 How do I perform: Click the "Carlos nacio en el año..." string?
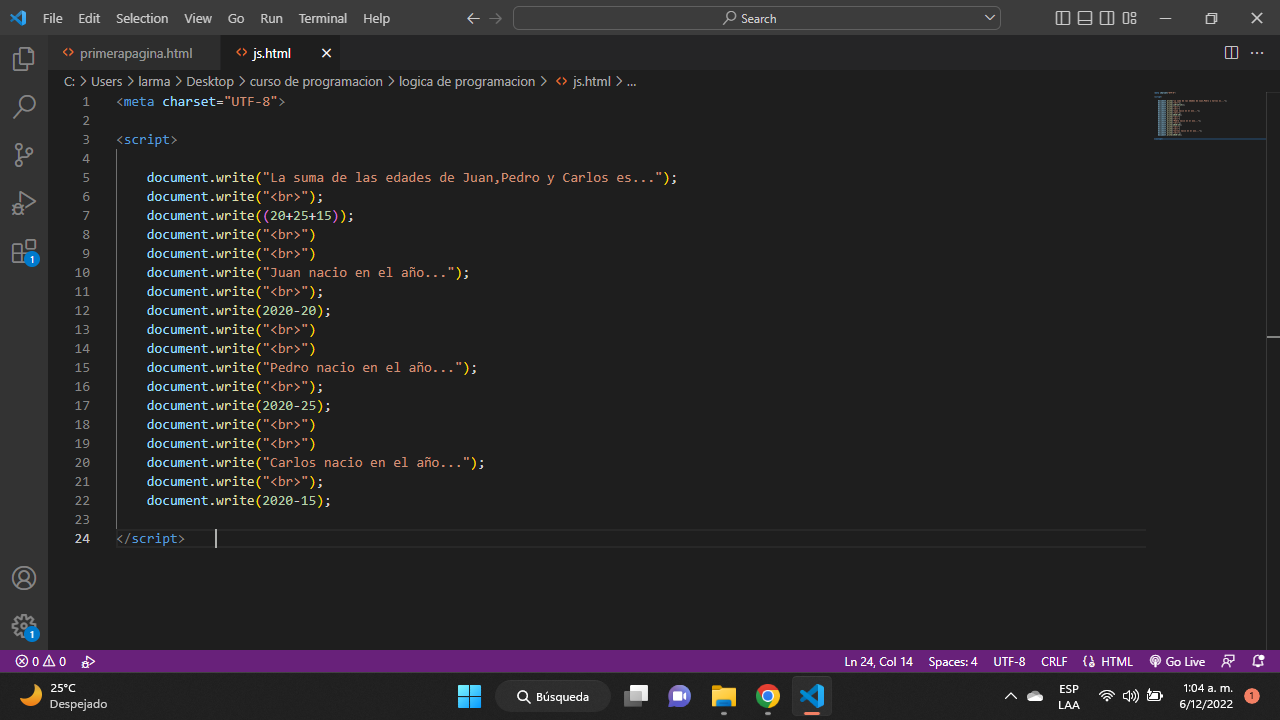(366, 462)
